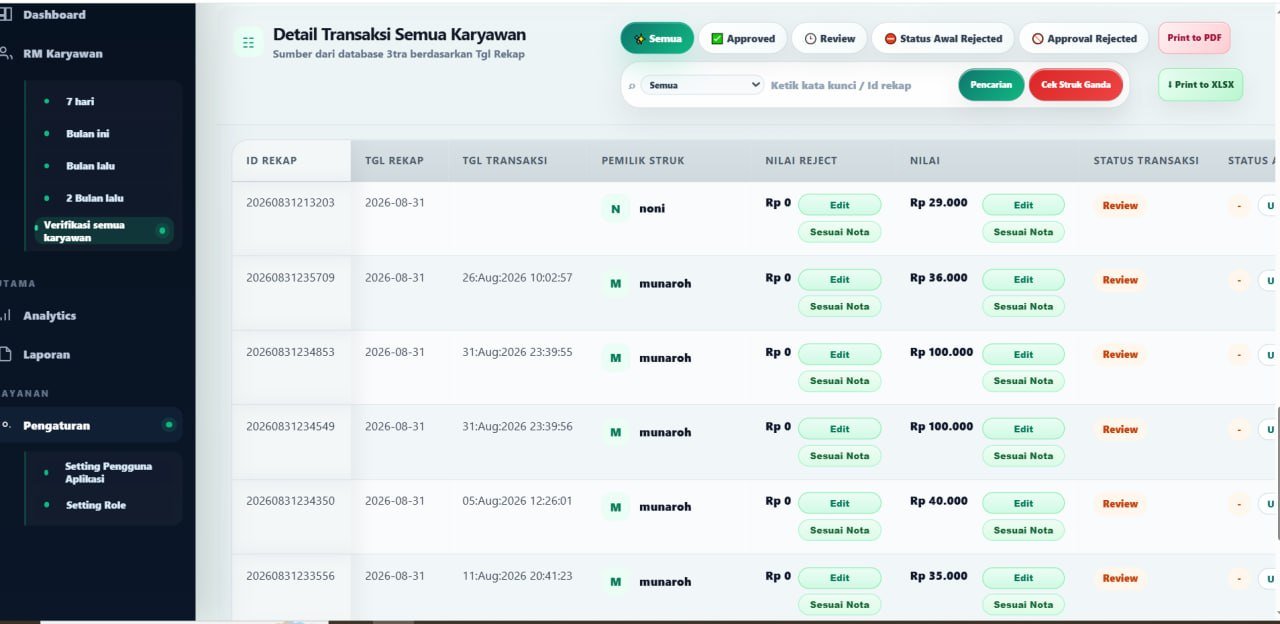Click Sesuai Nota under Rp 29.000
1280x624 pixels.
click(x=1023, y=232)
